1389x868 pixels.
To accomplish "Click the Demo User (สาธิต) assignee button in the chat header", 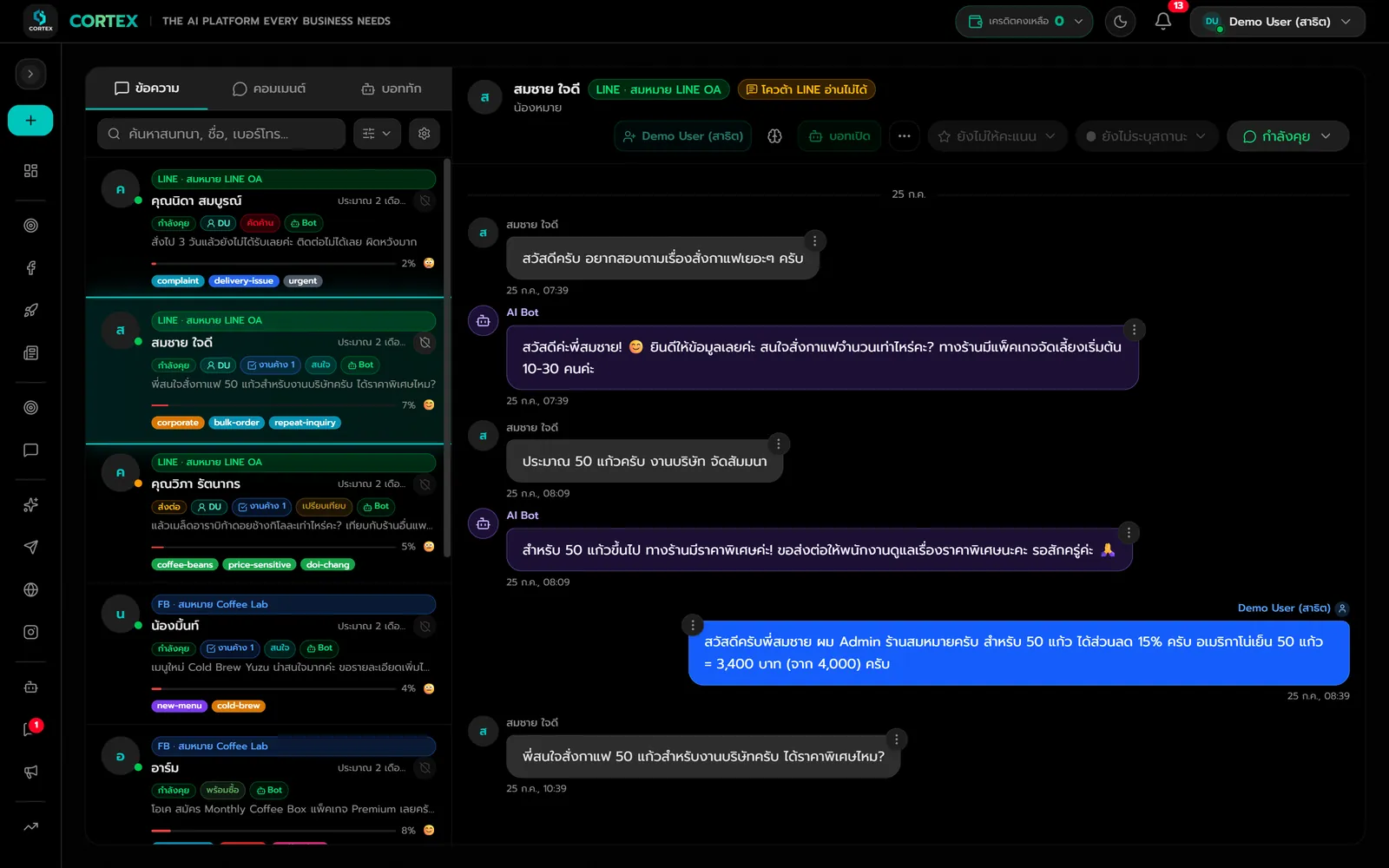I will click(683, 136).
